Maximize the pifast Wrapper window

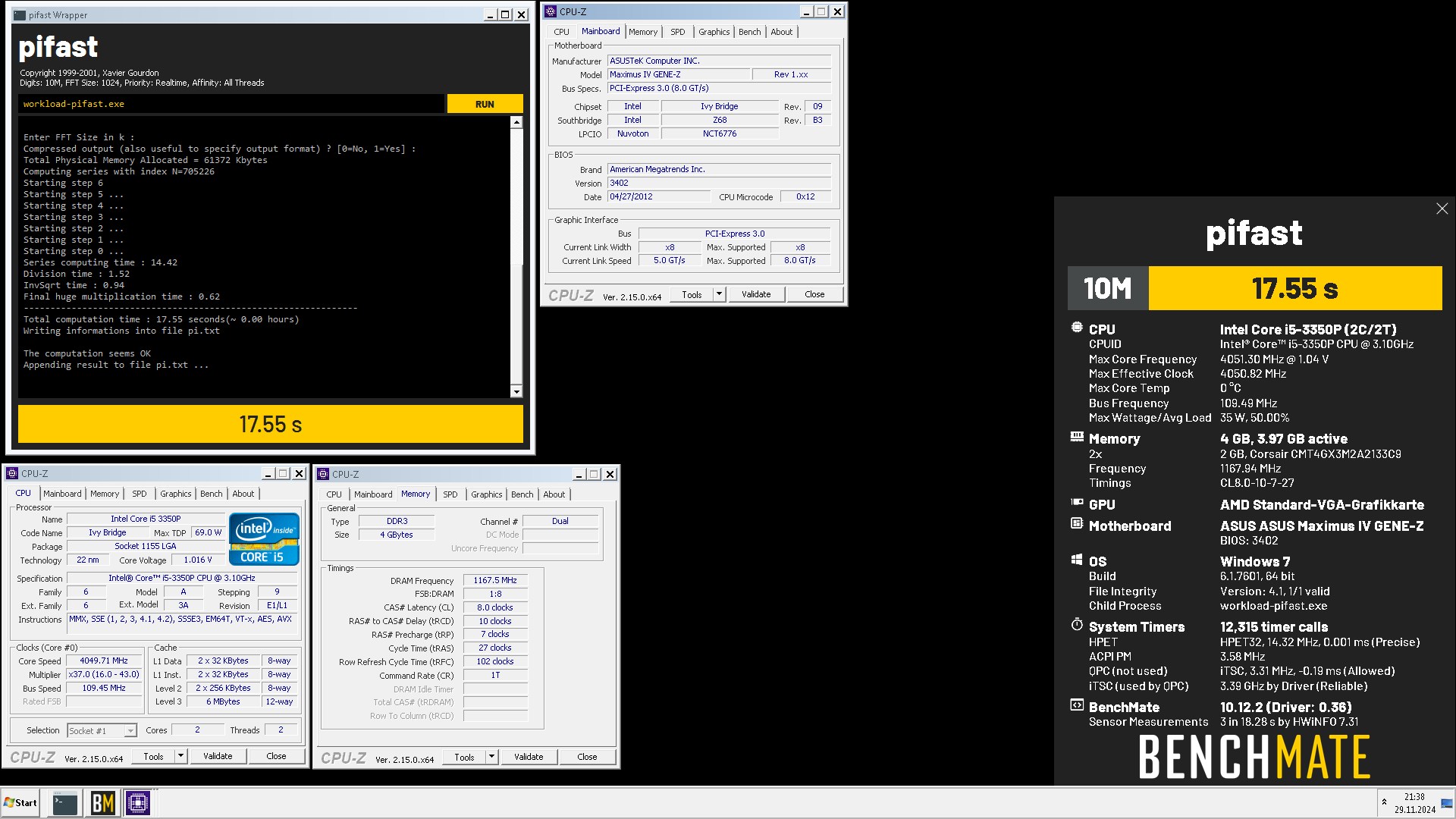click(x=505, y=14)
